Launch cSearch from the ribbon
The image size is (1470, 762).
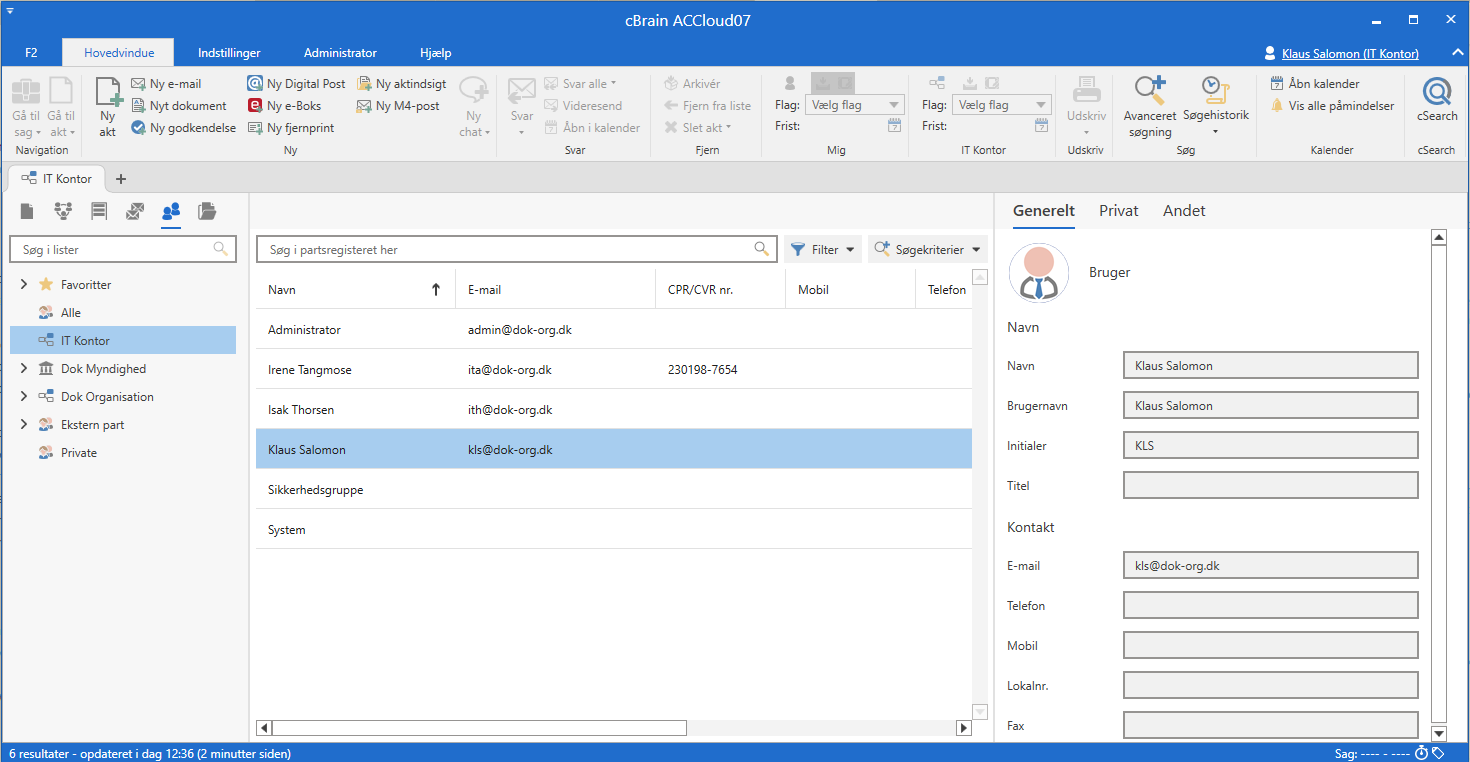tap(1437, 93)
